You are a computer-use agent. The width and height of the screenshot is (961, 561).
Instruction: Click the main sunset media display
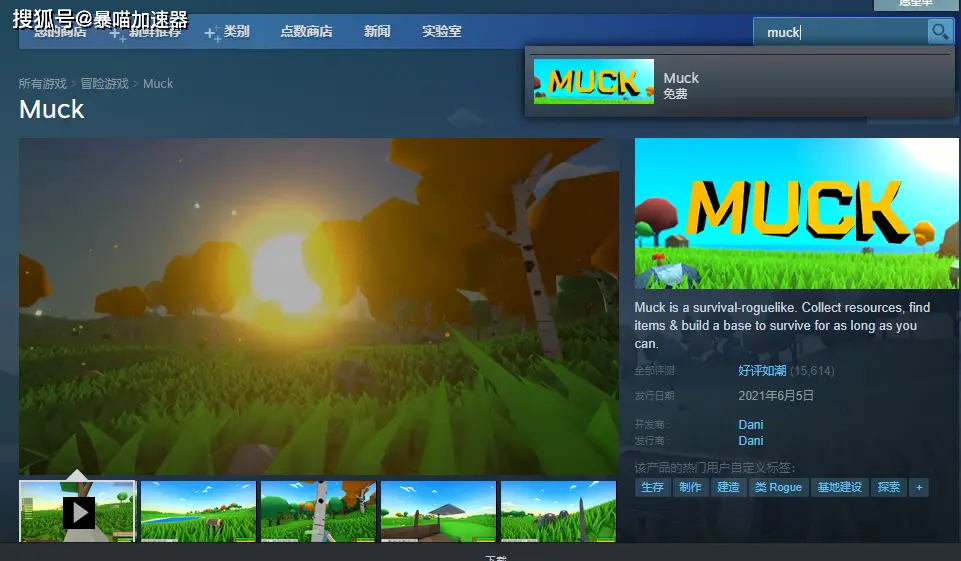(x=319, y=306)
